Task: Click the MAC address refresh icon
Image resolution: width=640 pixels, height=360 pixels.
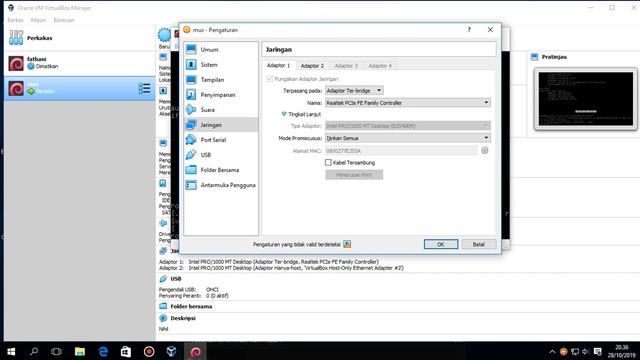Action: pyautogui.click(x=484, y=151)
